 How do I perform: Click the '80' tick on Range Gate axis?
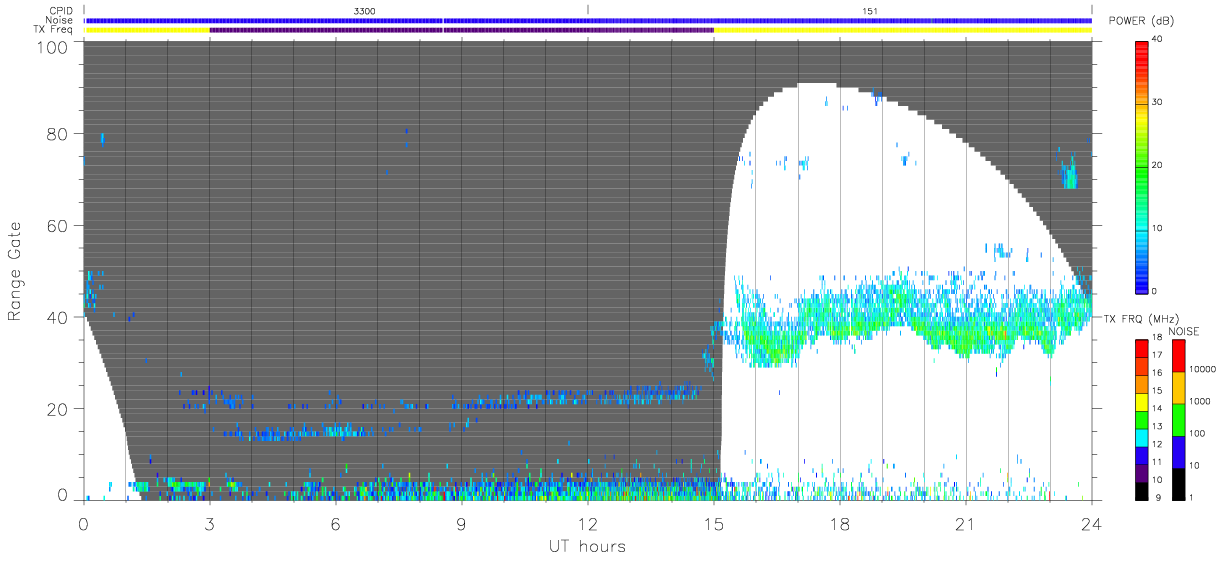(x=57, y=134)
